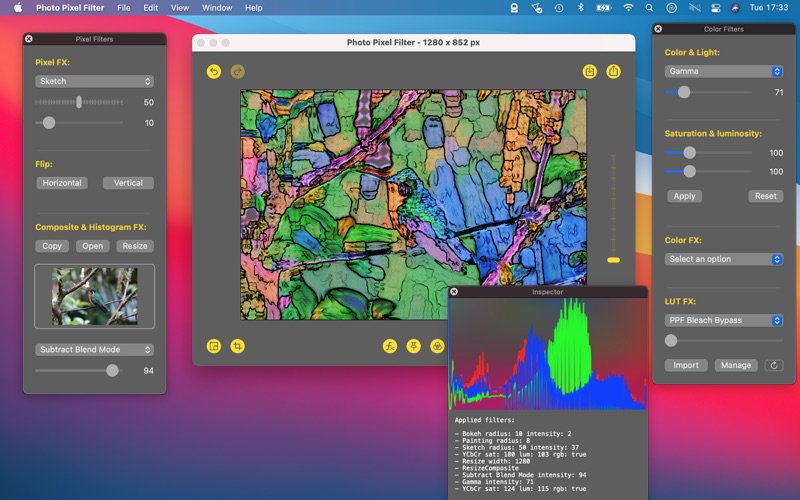
Task: Open the fx pixel filters icon
Action: coord(390,346)
